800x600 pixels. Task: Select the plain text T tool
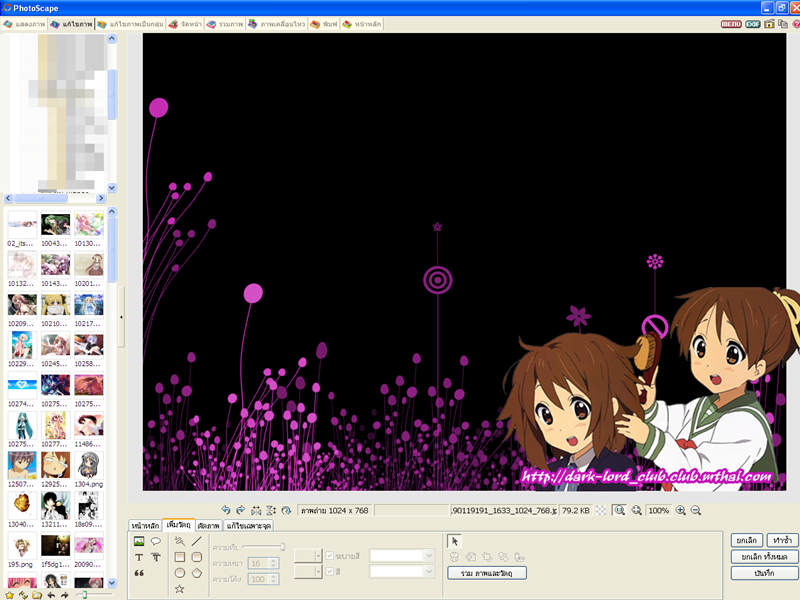(139, 557)
